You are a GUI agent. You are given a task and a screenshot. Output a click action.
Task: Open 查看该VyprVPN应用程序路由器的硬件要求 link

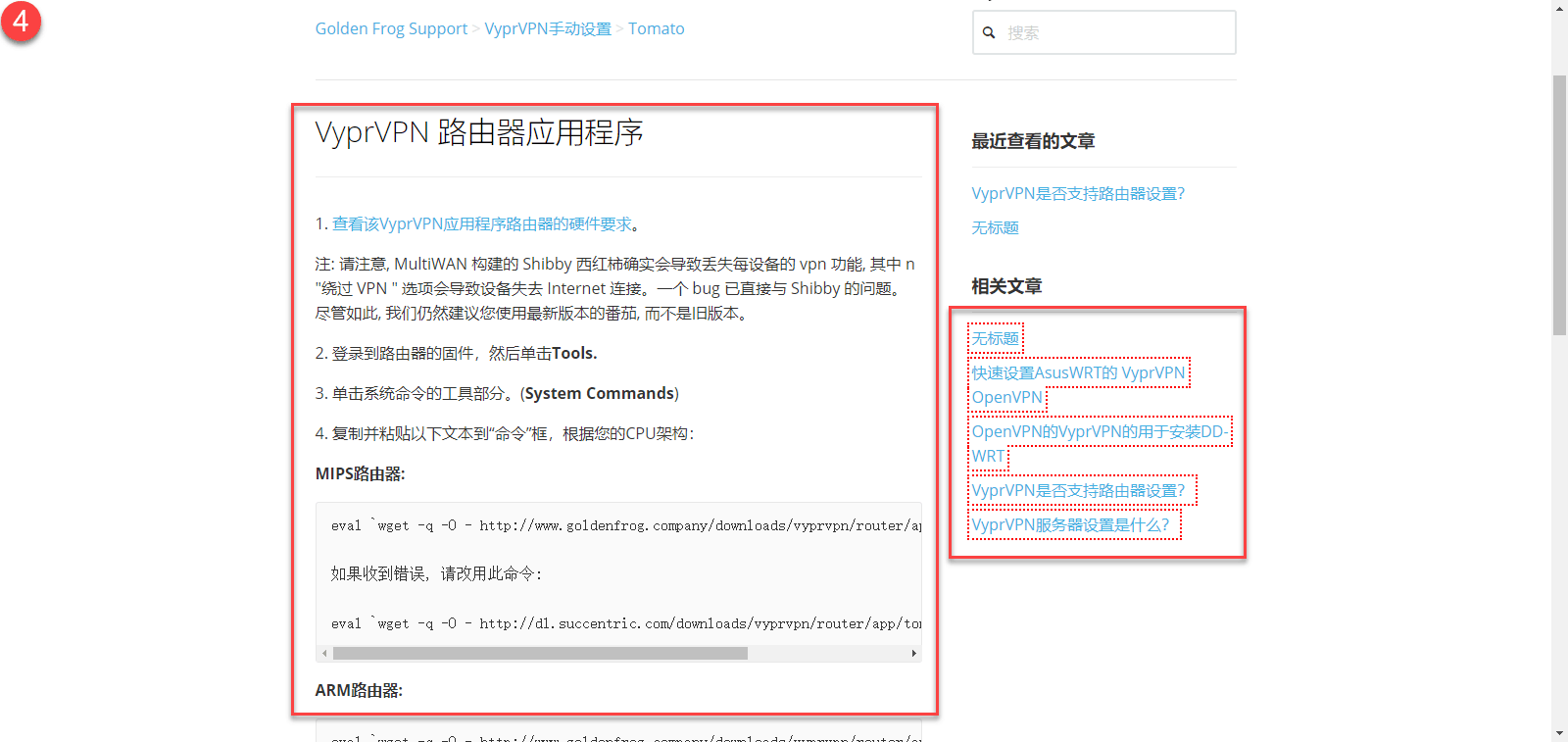pos(482,224)
